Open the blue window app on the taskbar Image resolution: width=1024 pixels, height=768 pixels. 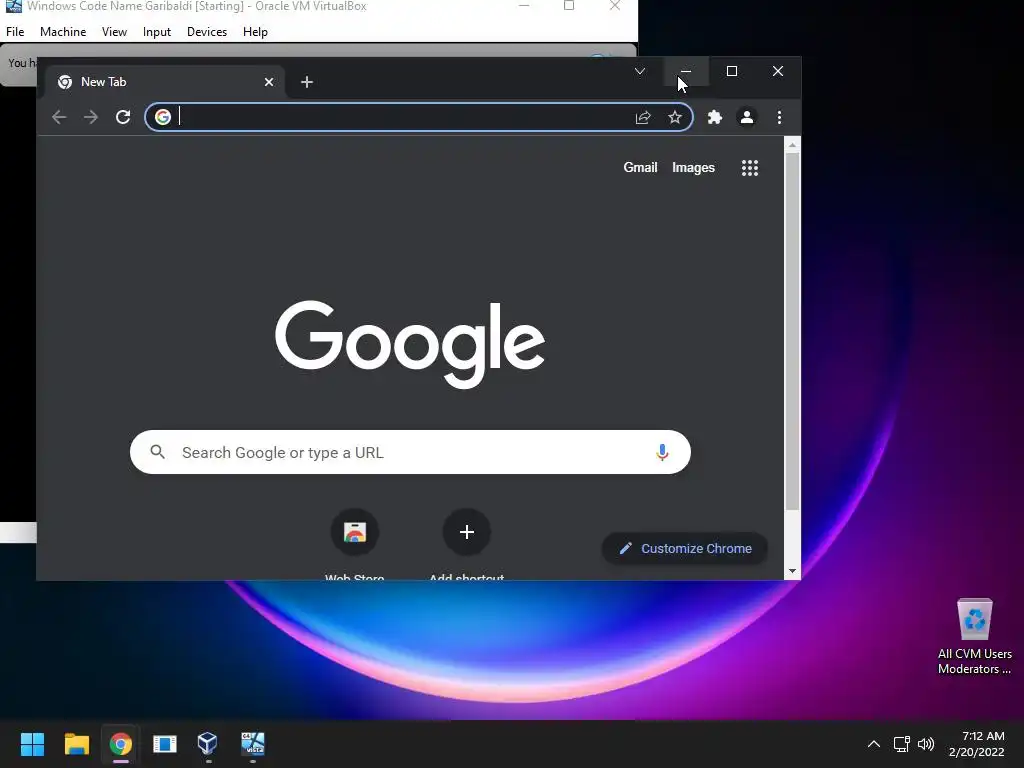tap(165, 744)
